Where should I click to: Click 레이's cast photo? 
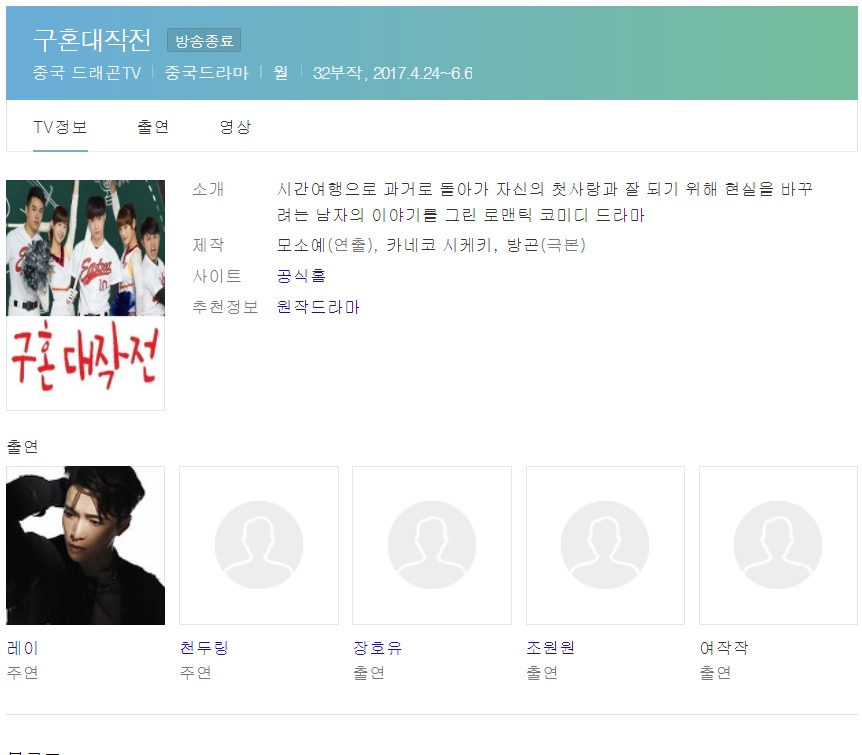[85, 545]
